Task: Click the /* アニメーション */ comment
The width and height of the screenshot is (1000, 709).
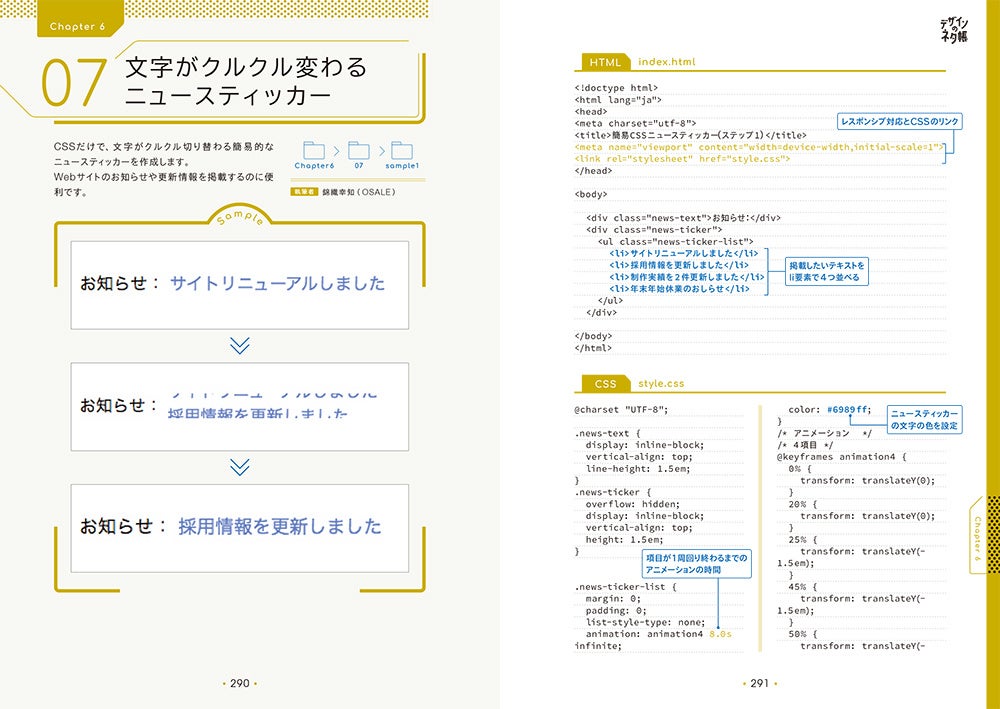Action: (825, 433)
